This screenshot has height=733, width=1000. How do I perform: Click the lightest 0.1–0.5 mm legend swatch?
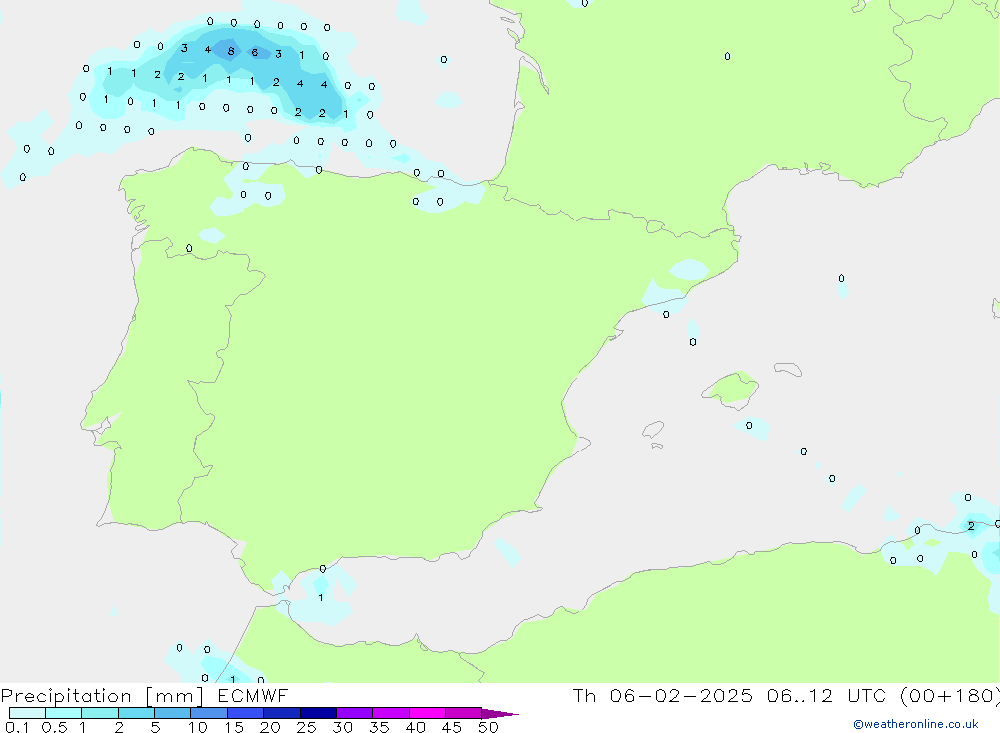27,713
